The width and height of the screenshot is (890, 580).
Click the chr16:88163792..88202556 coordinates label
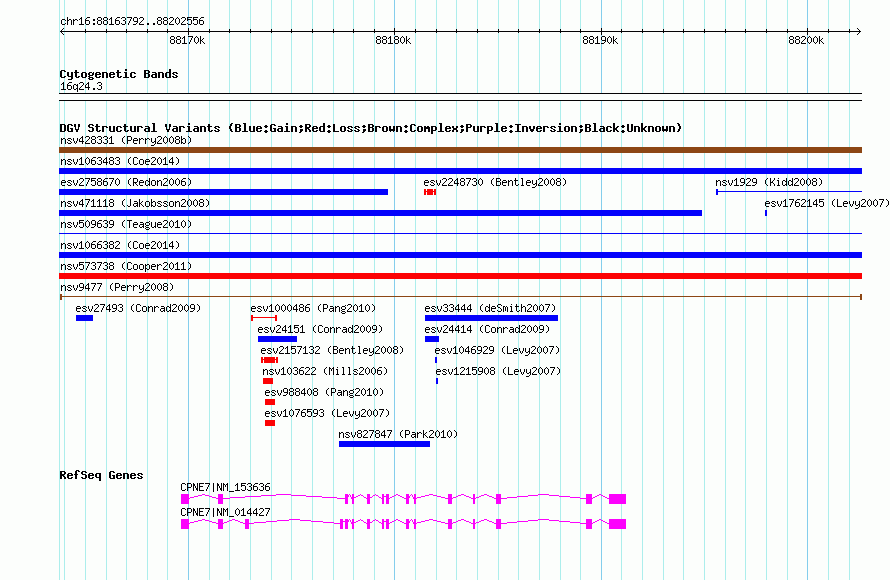pyautogui.click(x=132, y=21)
